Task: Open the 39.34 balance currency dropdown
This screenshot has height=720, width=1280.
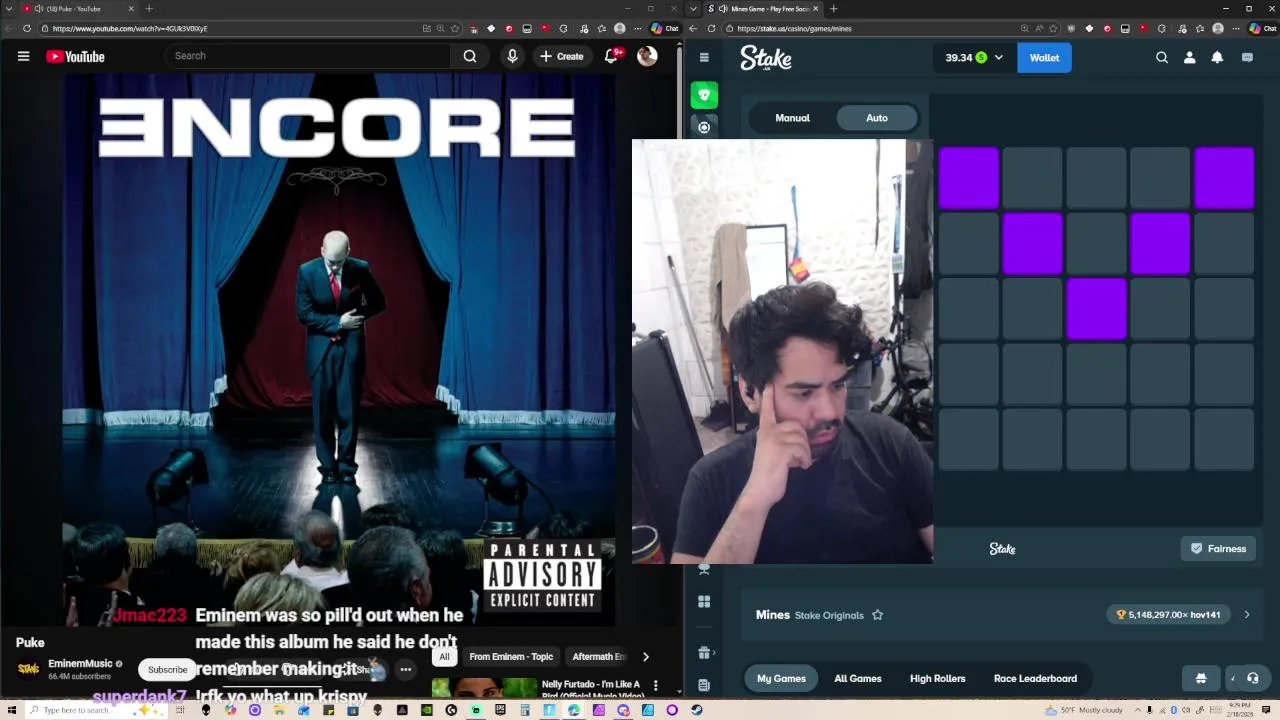Action: point(974,57)
